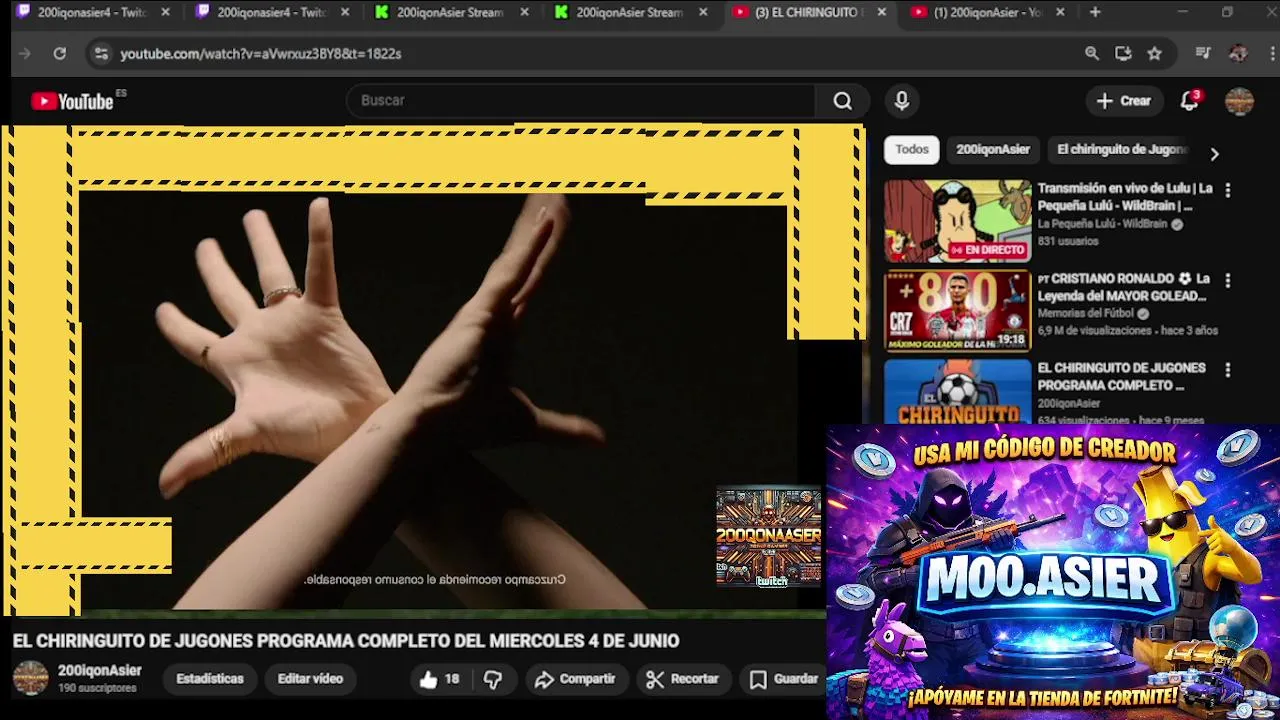Open the Lulu live stream thumbnail
Viewport: 1280px width, 720px height.
pyautogui.click(x=957, y=221)
